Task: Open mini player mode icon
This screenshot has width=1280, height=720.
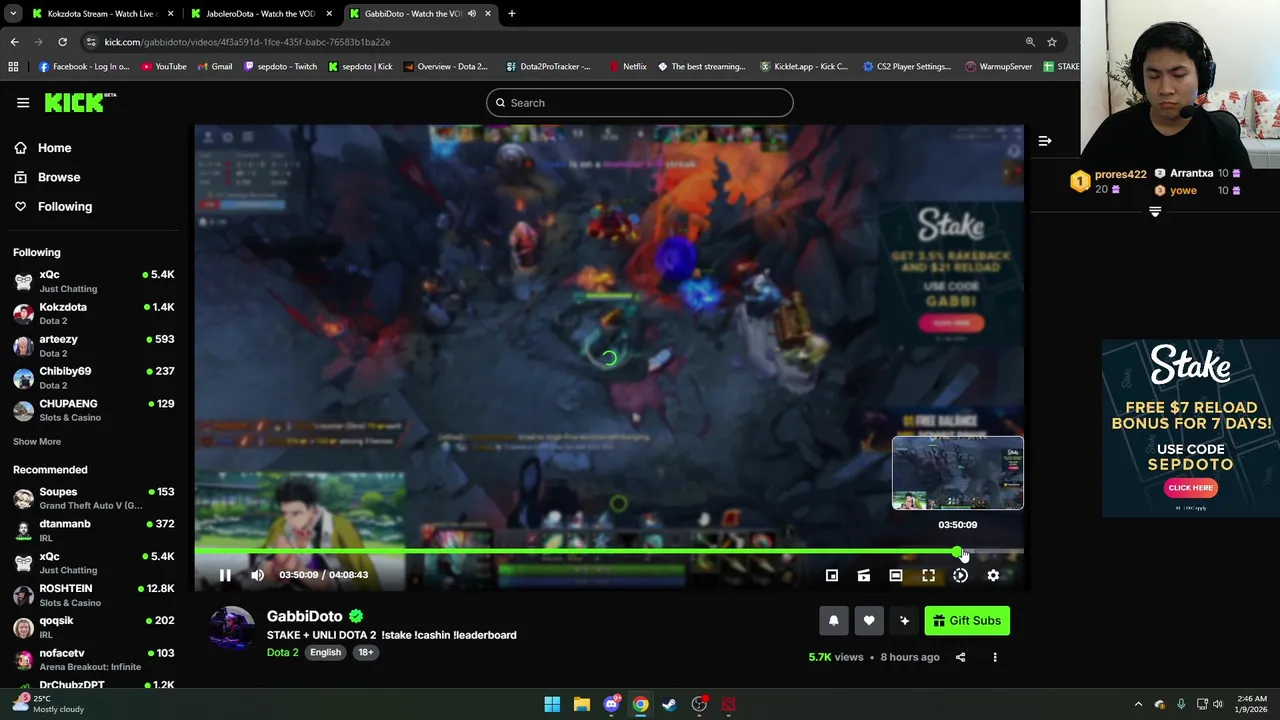Action: (x=832, y=575)
